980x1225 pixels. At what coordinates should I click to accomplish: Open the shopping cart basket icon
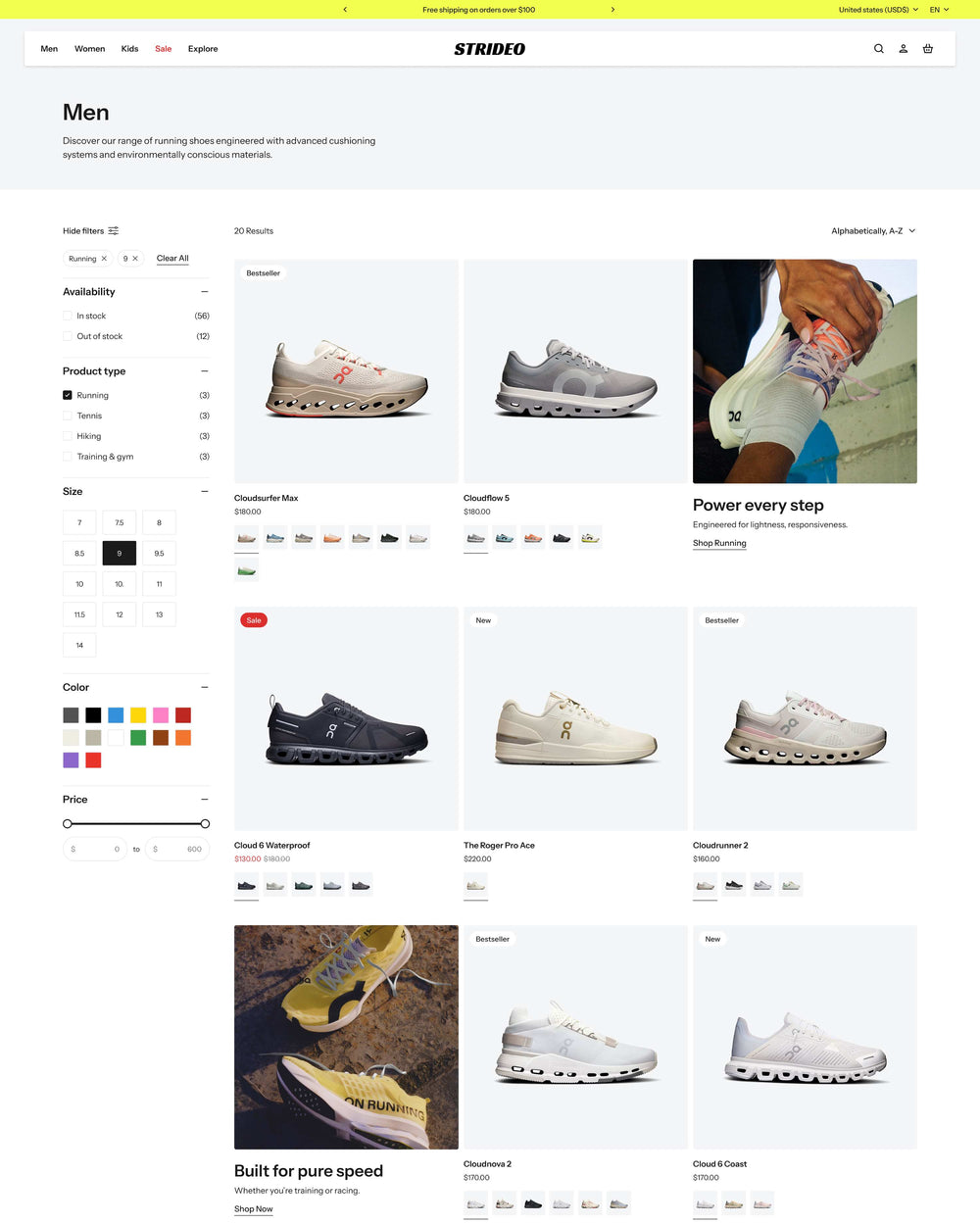[x=928, y=48]
